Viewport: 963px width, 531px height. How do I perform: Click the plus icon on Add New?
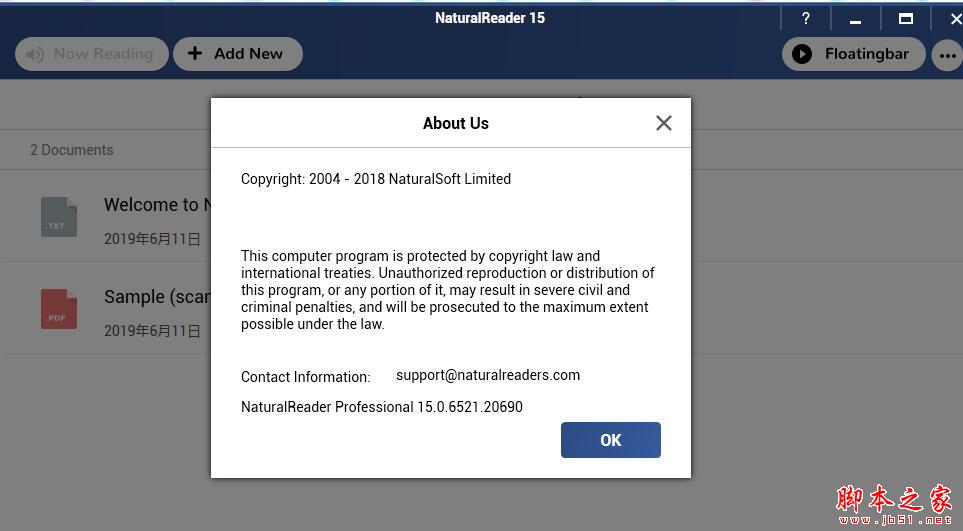[x=195, y=53]
